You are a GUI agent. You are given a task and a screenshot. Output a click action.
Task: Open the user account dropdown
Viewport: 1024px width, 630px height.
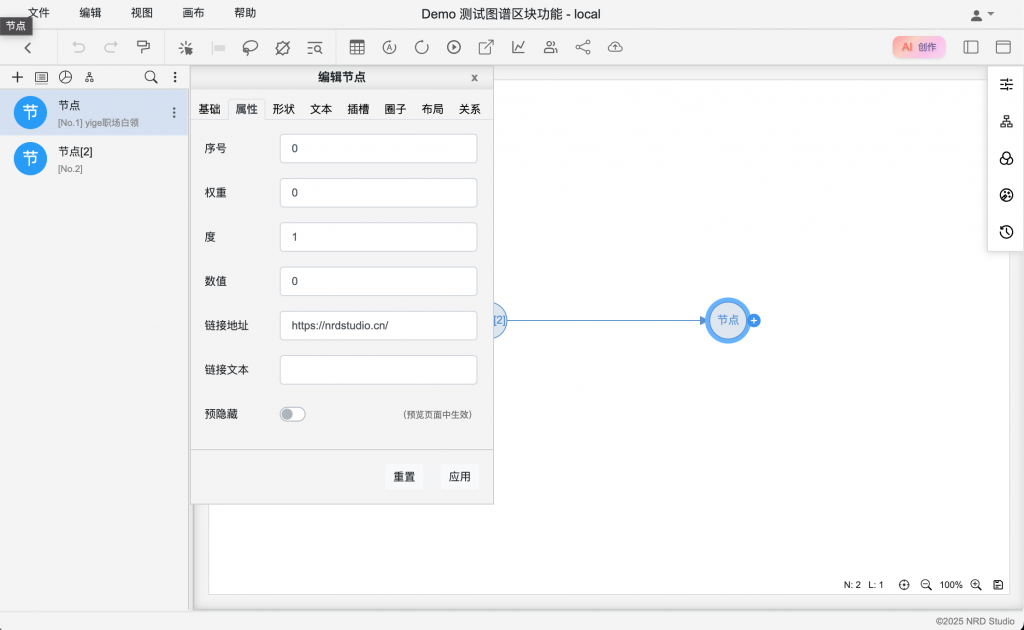pos(982,14)
